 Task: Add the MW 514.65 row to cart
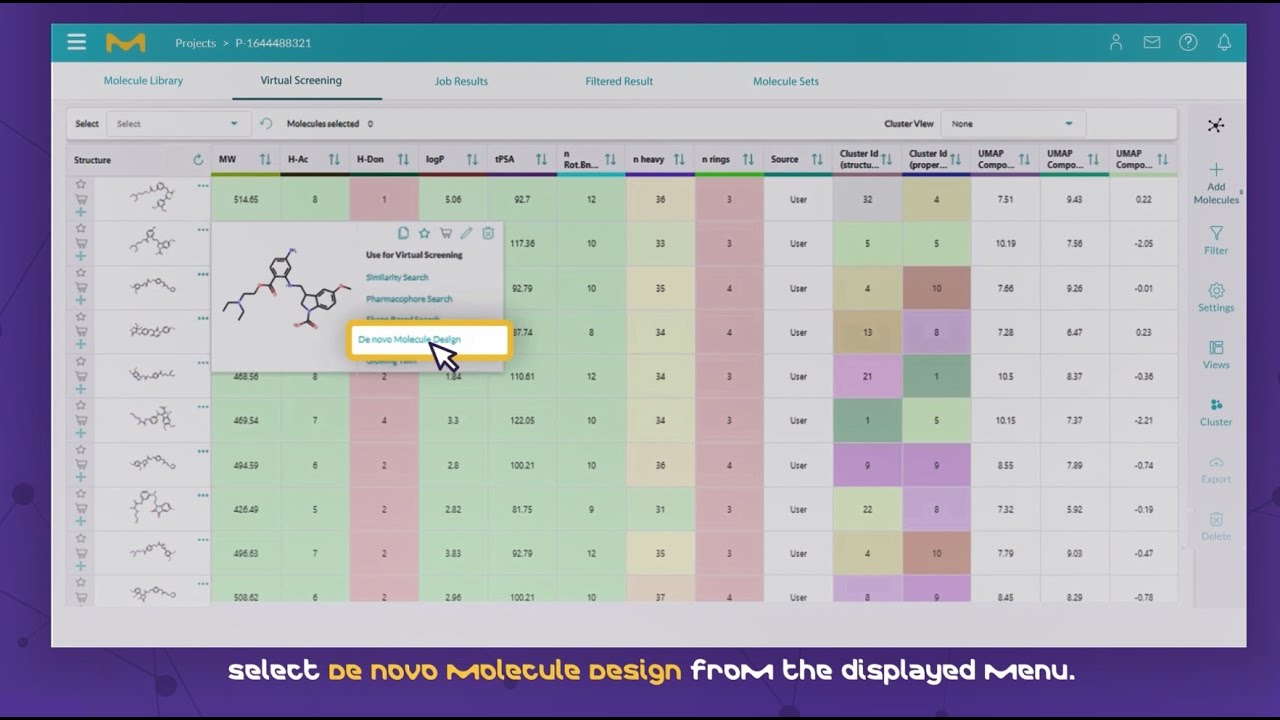[81, 199]
